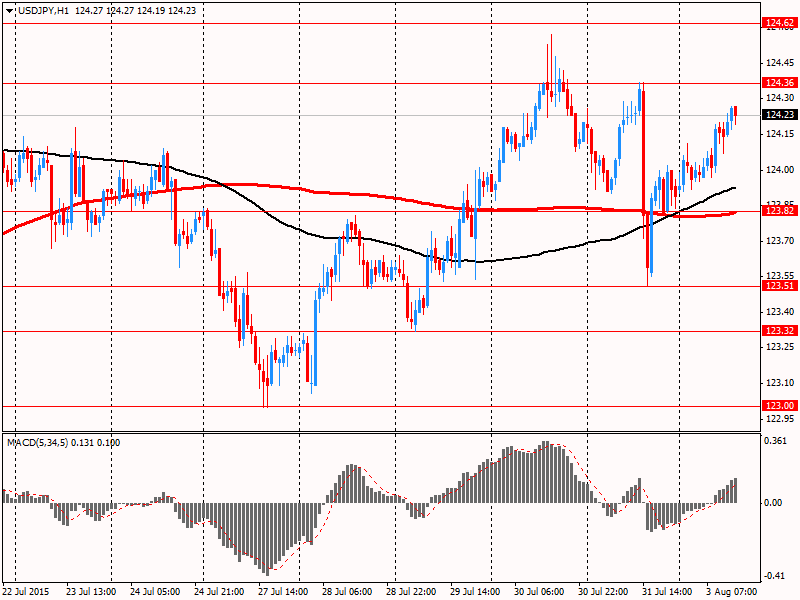Select the 123.00 support level label
This screenshot has height=600, width=800.
tap(779, 406)
